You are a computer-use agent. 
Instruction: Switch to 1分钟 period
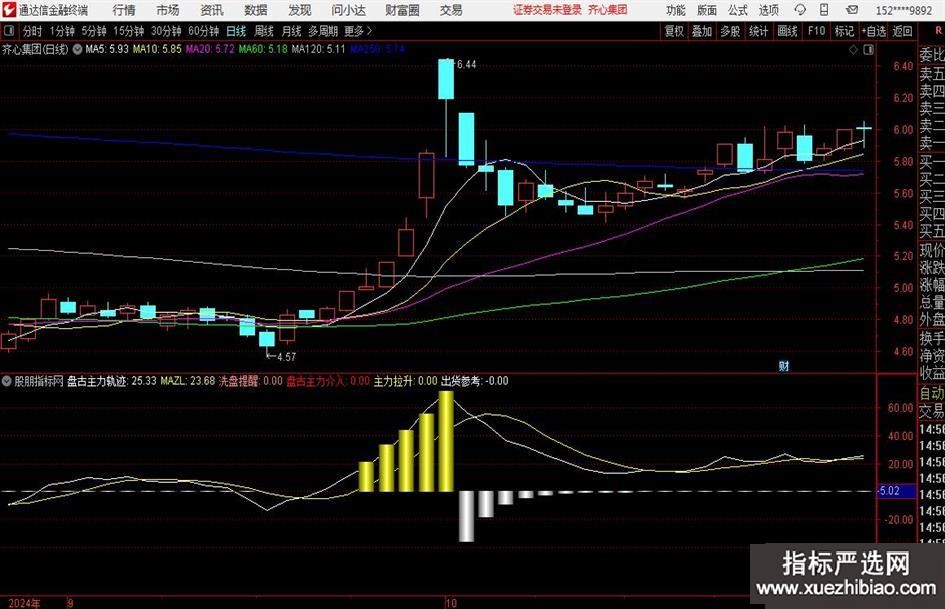tap(62, 31)
